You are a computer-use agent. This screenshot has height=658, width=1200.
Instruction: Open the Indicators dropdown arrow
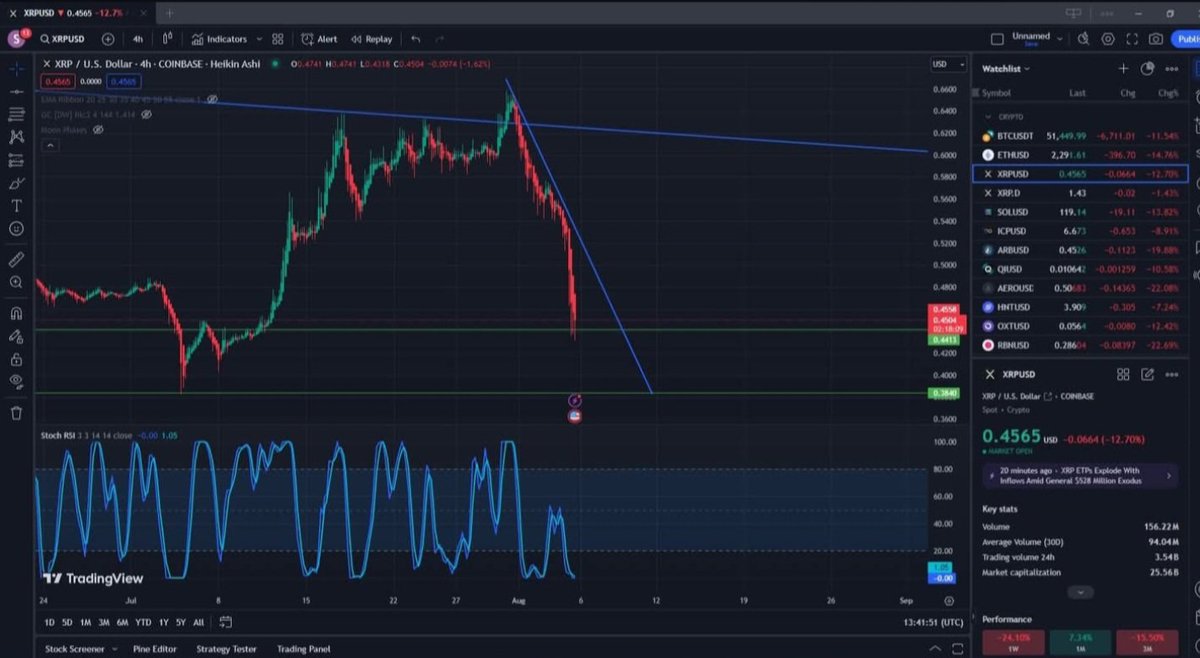259,39
